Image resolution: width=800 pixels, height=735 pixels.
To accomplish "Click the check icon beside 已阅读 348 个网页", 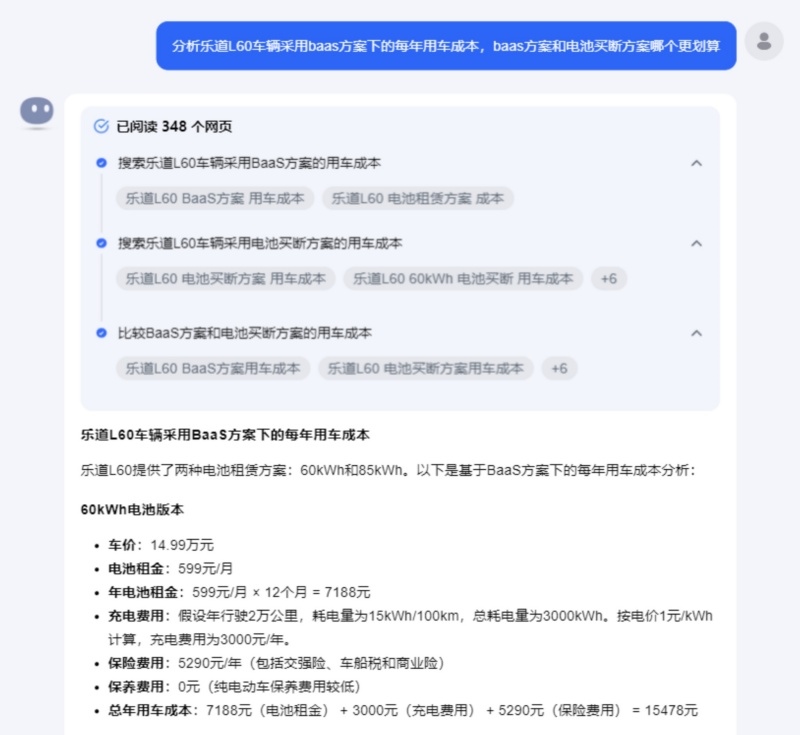I will point(102,126).
